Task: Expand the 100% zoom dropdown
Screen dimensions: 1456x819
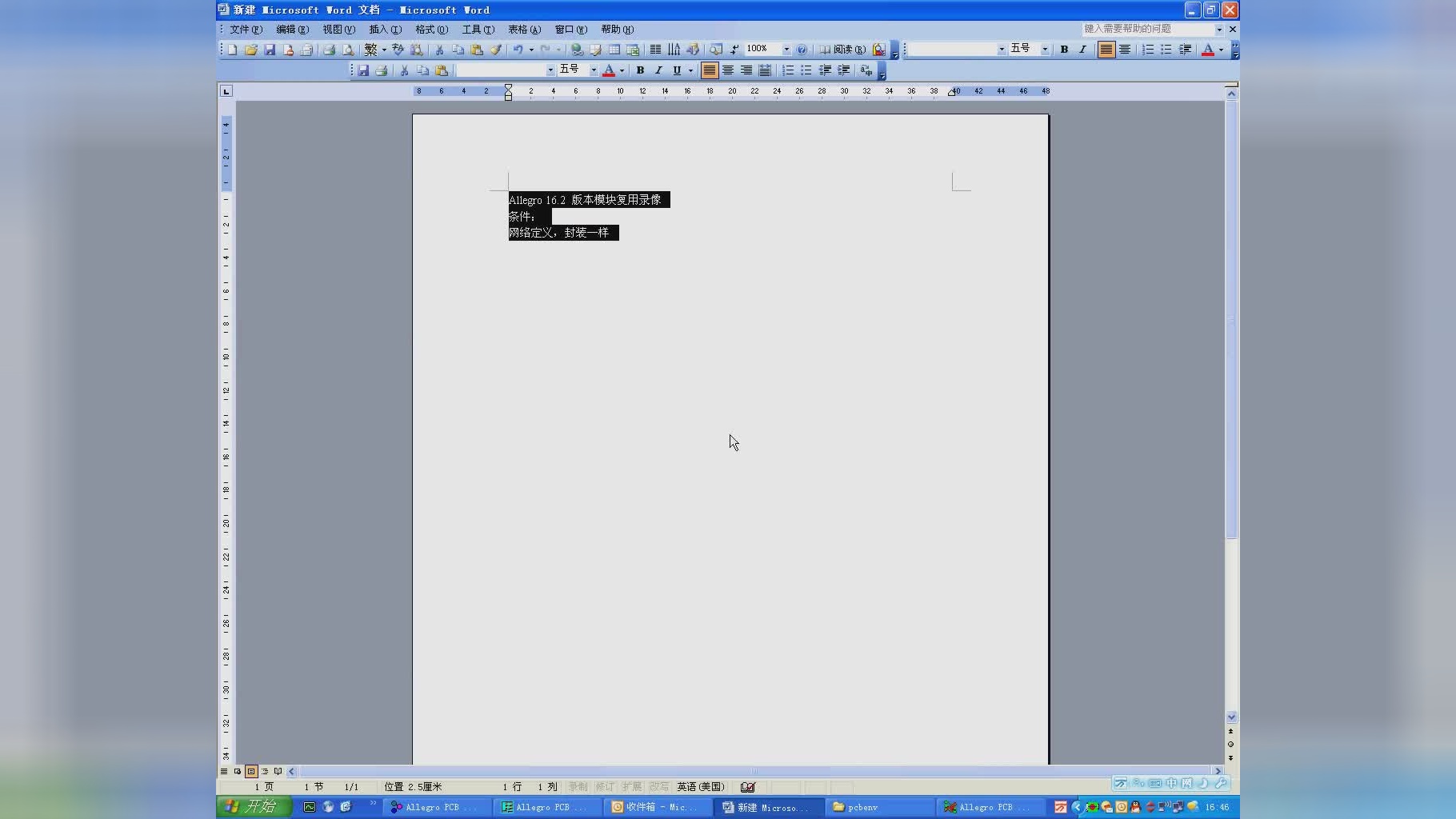Action: pos(786,50)
